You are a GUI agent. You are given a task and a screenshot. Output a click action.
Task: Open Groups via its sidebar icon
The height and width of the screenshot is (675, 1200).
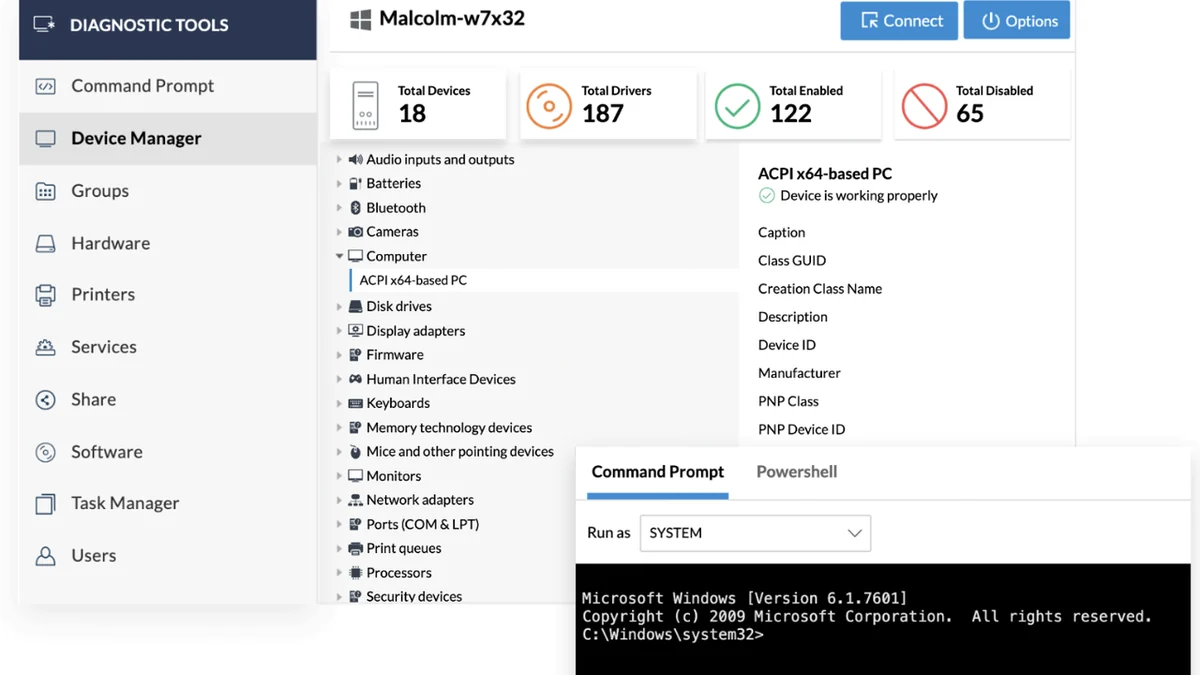[x=45, y=191]
